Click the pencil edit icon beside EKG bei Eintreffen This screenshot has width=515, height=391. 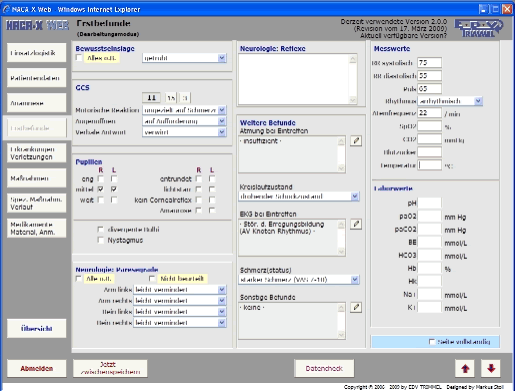356,224
